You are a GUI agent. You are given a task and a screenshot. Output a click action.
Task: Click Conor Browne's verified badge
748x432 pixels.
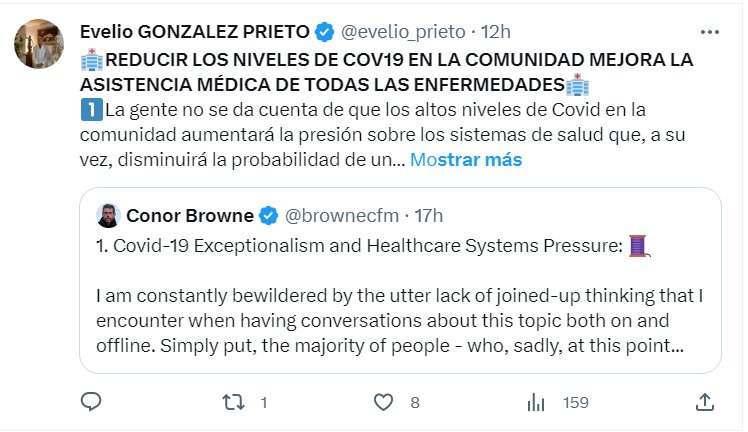tap(269, 215)
